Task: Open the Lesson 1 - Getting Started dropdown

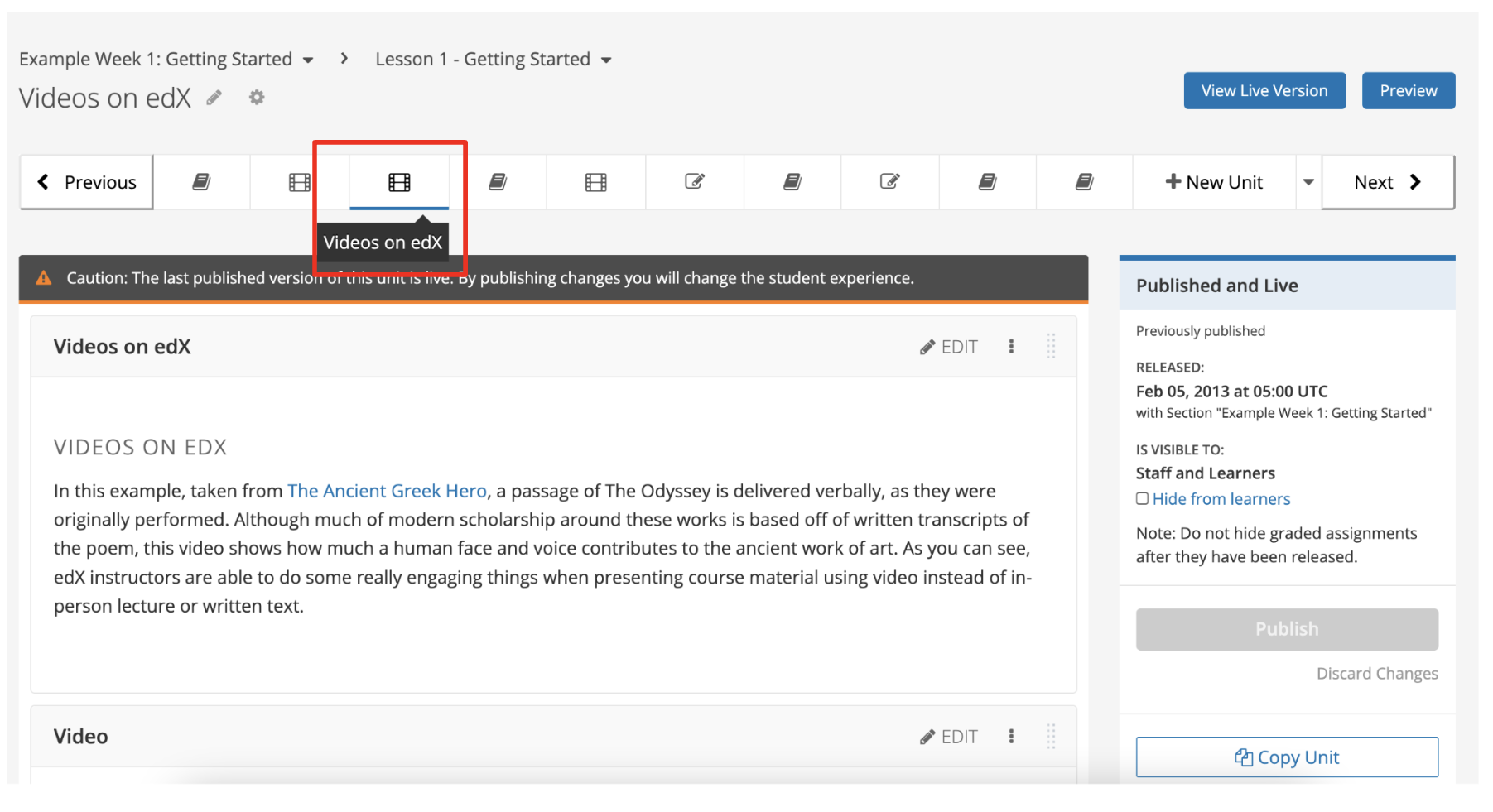Action: coord(607,59)
